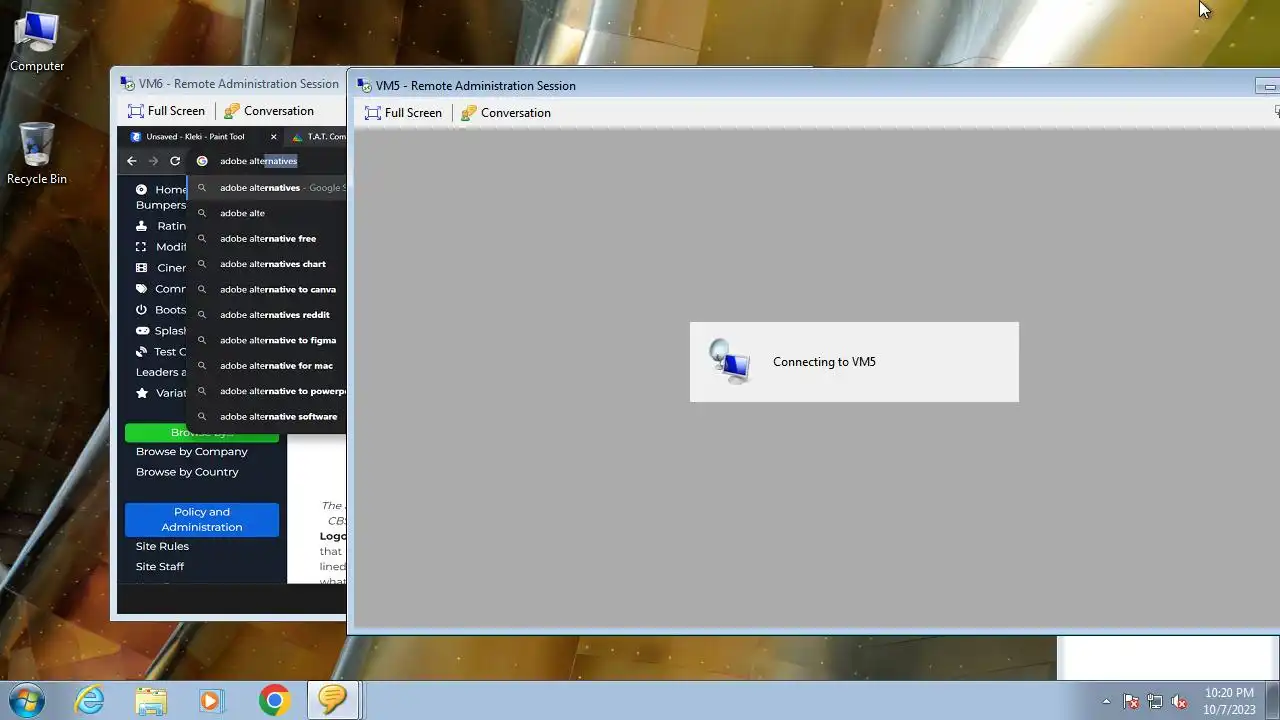Click Variations star icon in sidebar
This screenshot has height=720, width=1280.
coord(142,393)
